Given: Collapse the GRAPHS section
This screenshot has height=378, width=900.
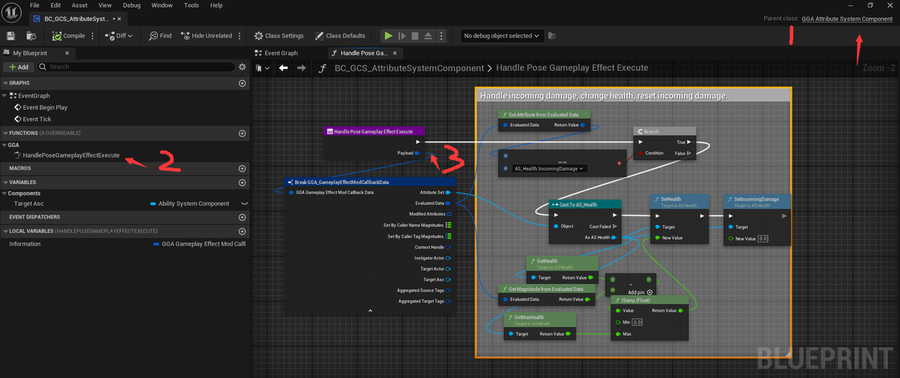Looking at the screenshot, I should (5, 83).
